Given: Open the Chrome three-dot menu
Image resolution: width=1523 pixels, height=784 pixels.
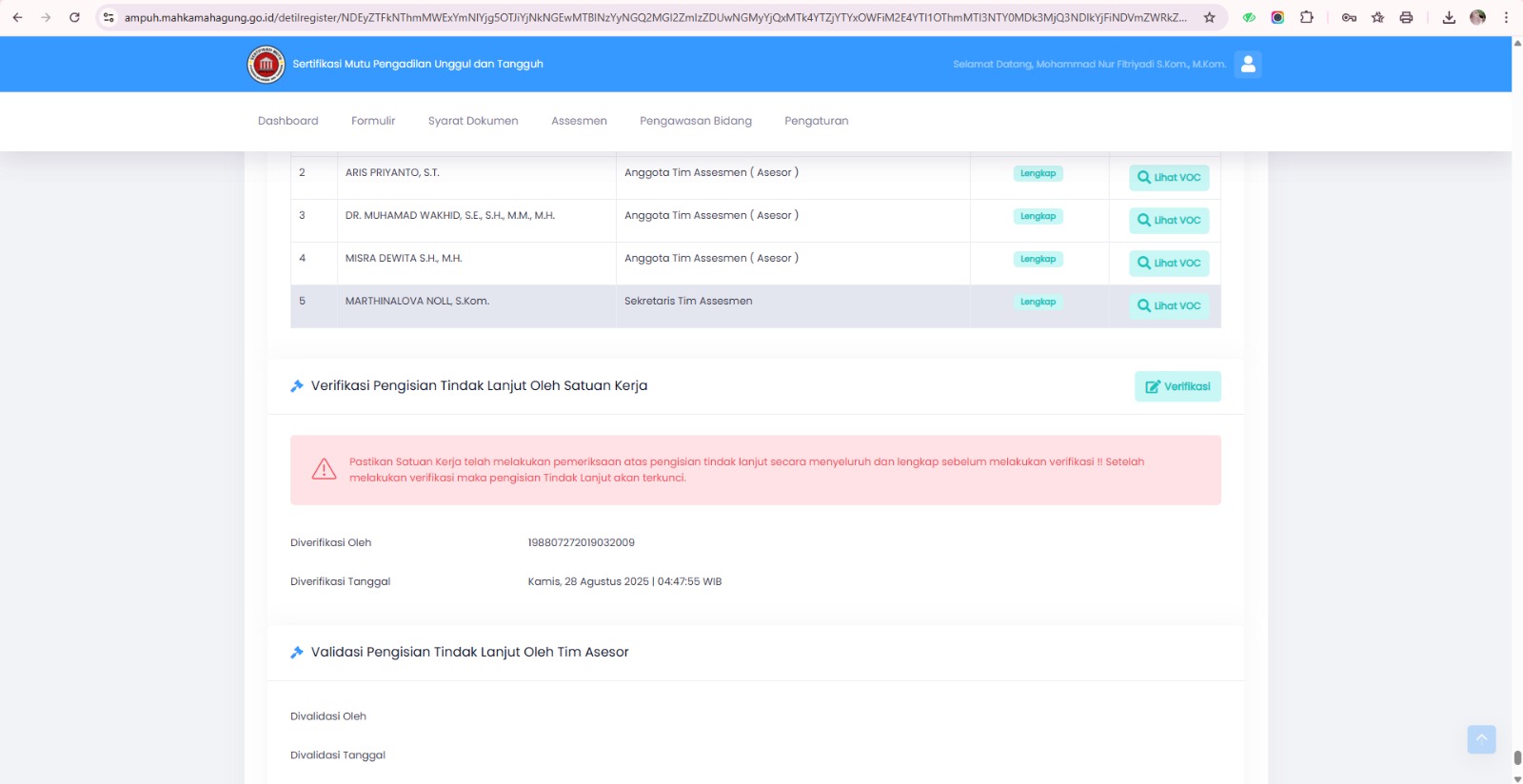Looking at the screenshot, I should pos(1506,17).
